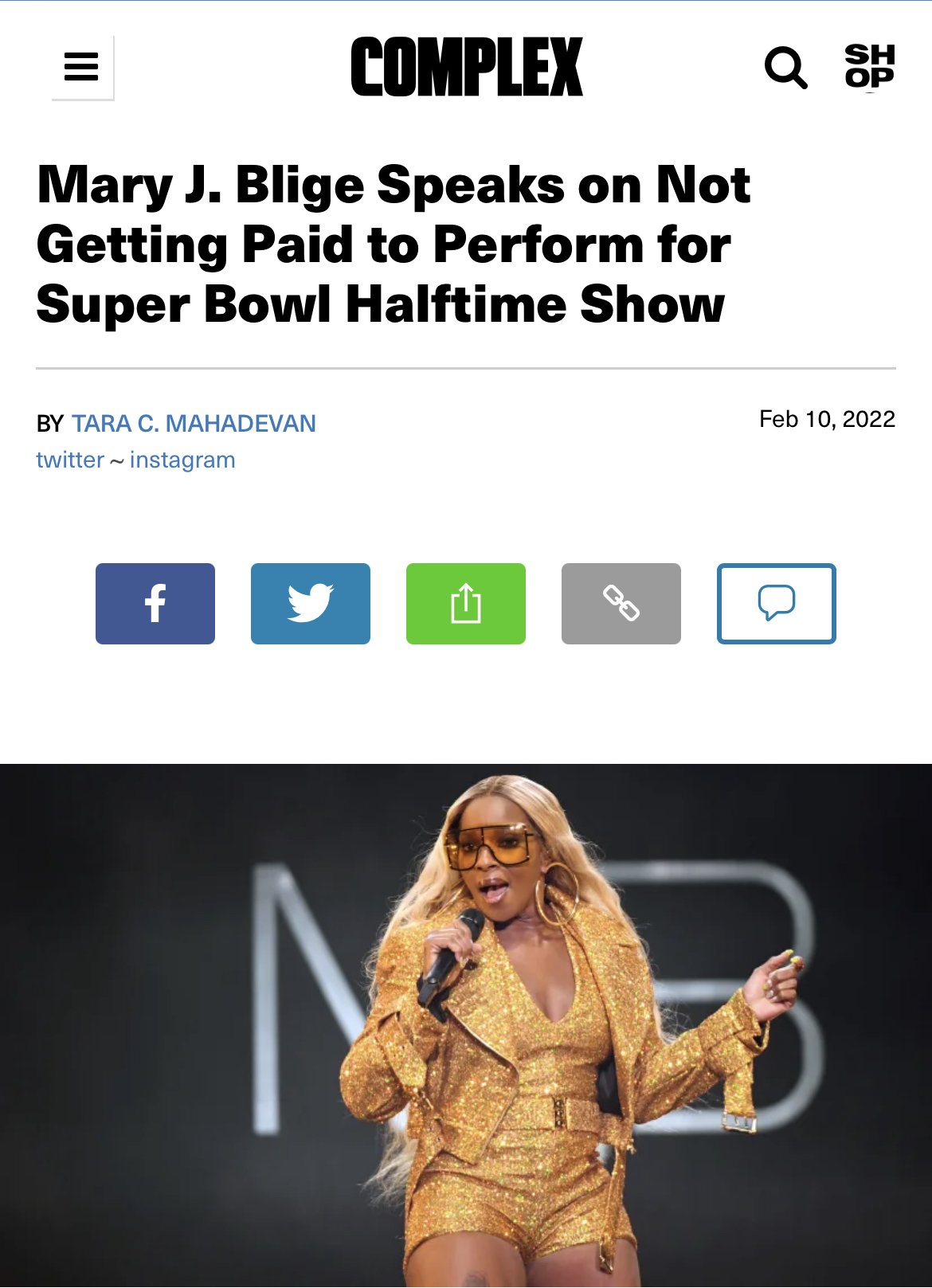Click the search magnifier icon
932x1288 pixels.
pyautogui.click(x=785, y=67)
